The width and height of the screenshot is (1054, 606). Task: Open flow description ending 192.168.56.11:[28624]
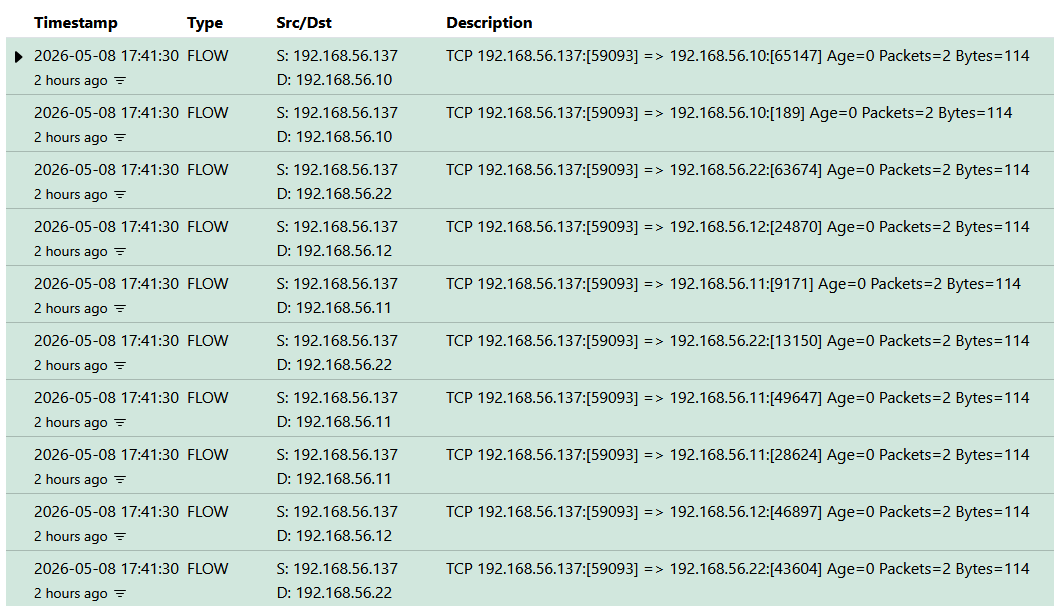click(x=737, y=456)
